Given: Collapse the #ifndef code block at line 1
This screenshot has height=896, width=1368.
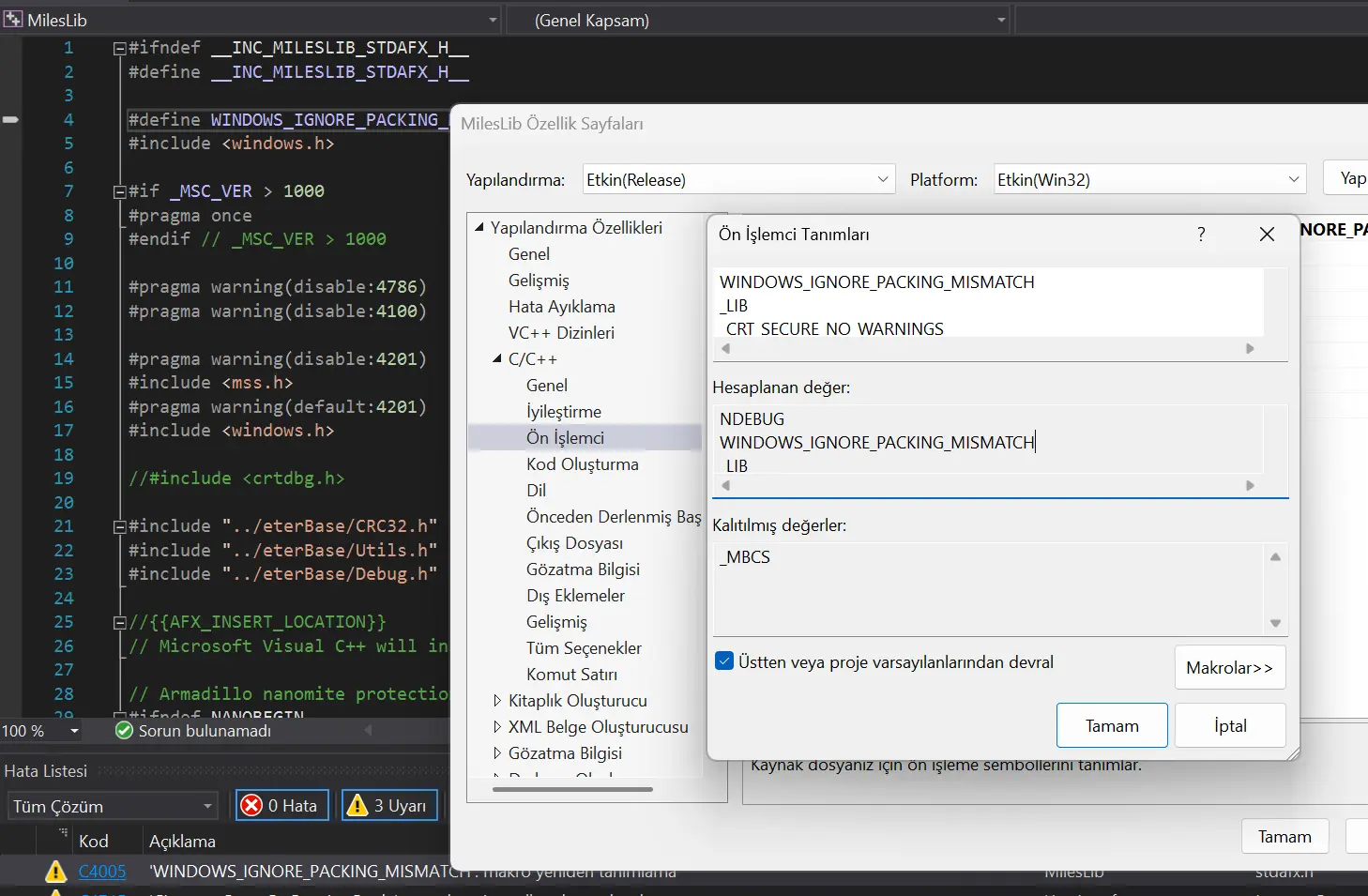Looking at the screenshot, I should point(119,48).
